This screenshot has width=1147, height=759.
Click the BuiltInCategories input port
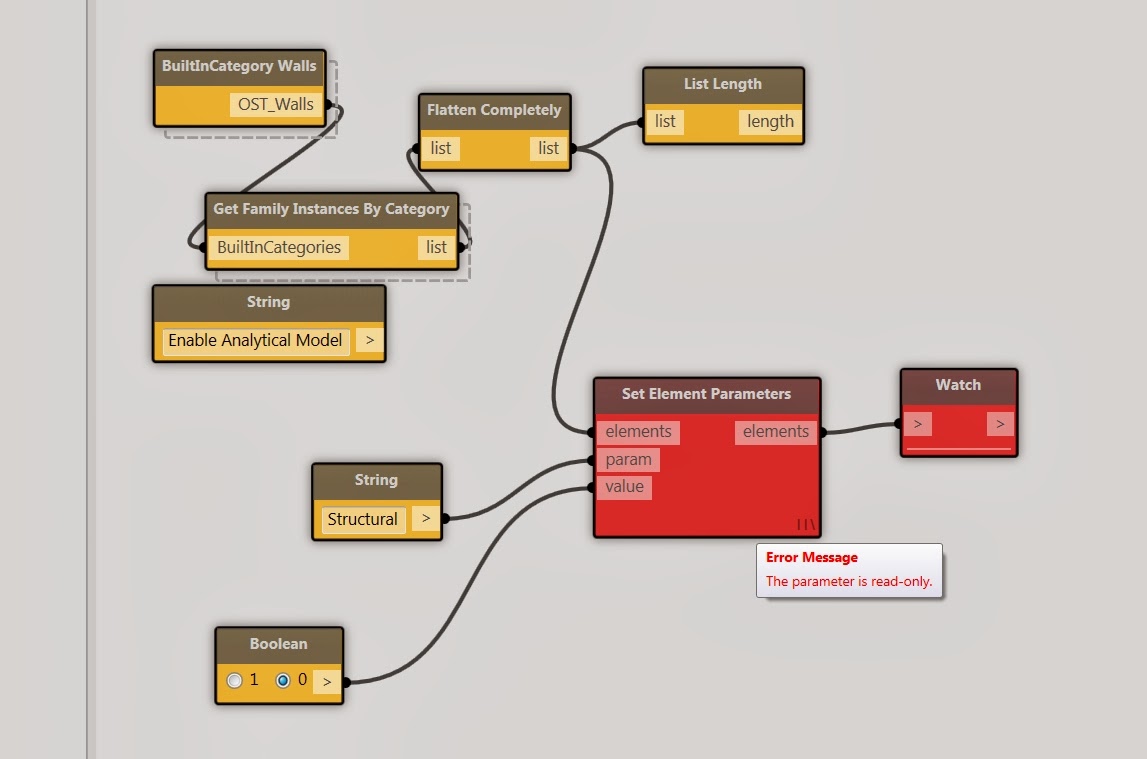point(279,247)
